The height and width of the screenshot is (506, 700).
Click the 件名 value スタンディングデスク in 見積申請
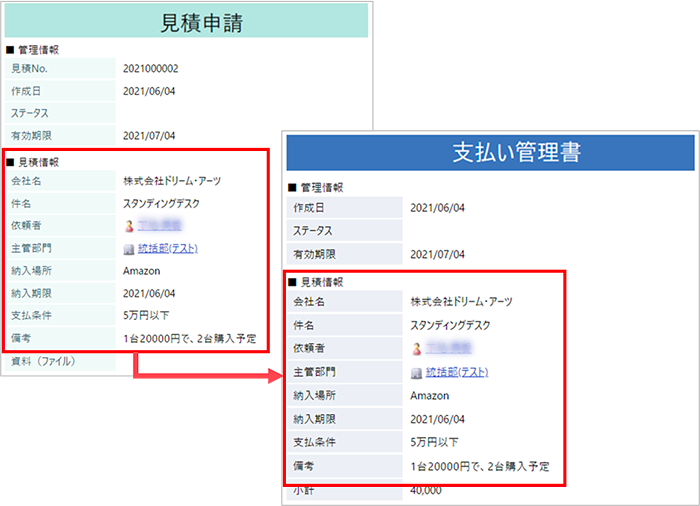point(162,204)
